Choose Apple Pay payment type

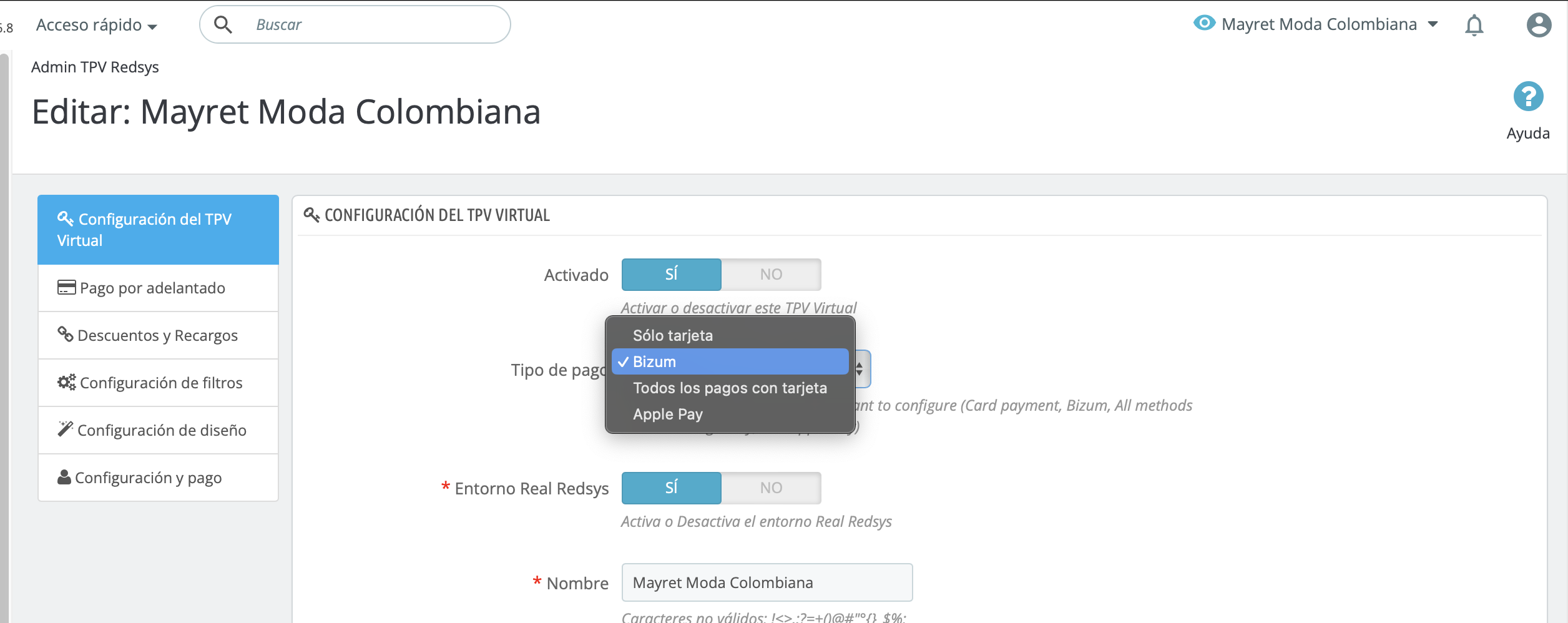point(730,414)
